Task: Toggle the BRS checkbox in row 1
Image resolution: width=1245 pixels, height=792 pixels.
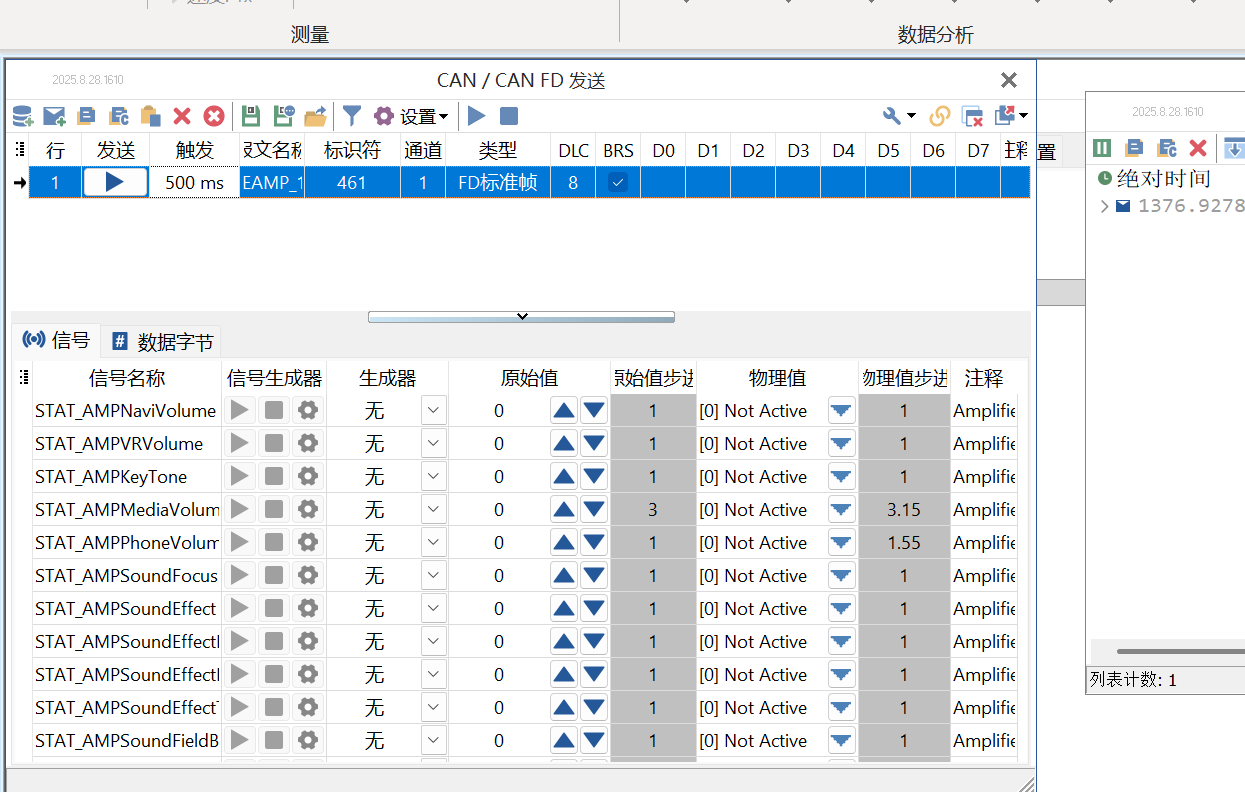Action: 619,182
